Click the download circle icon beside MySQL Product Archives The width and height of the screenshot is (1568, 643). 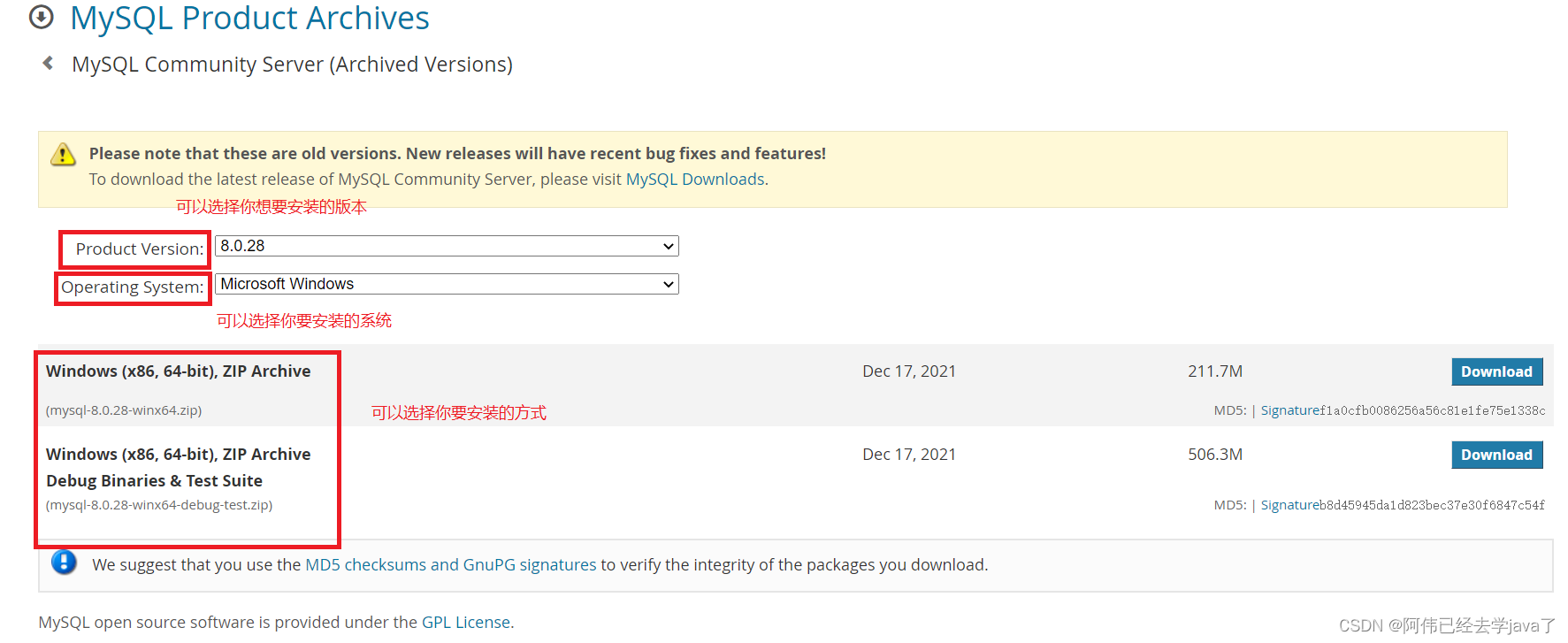pos(42,17)
